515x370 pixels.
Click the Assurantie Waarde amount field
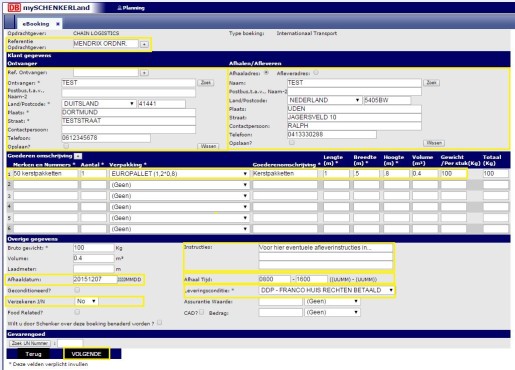pos(281,301)
